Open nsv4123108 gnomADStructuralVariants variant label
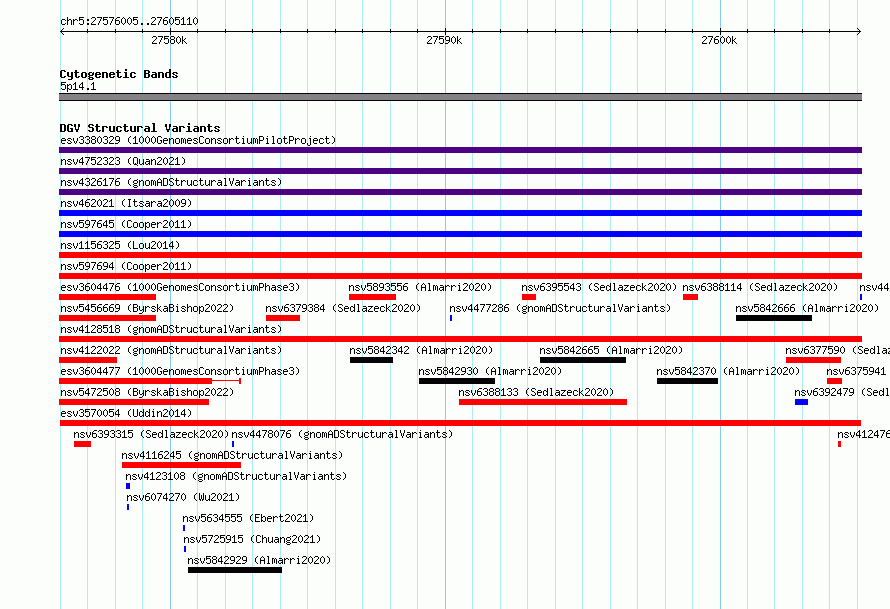This screenshot has width=890, height=609. (236, 476)
